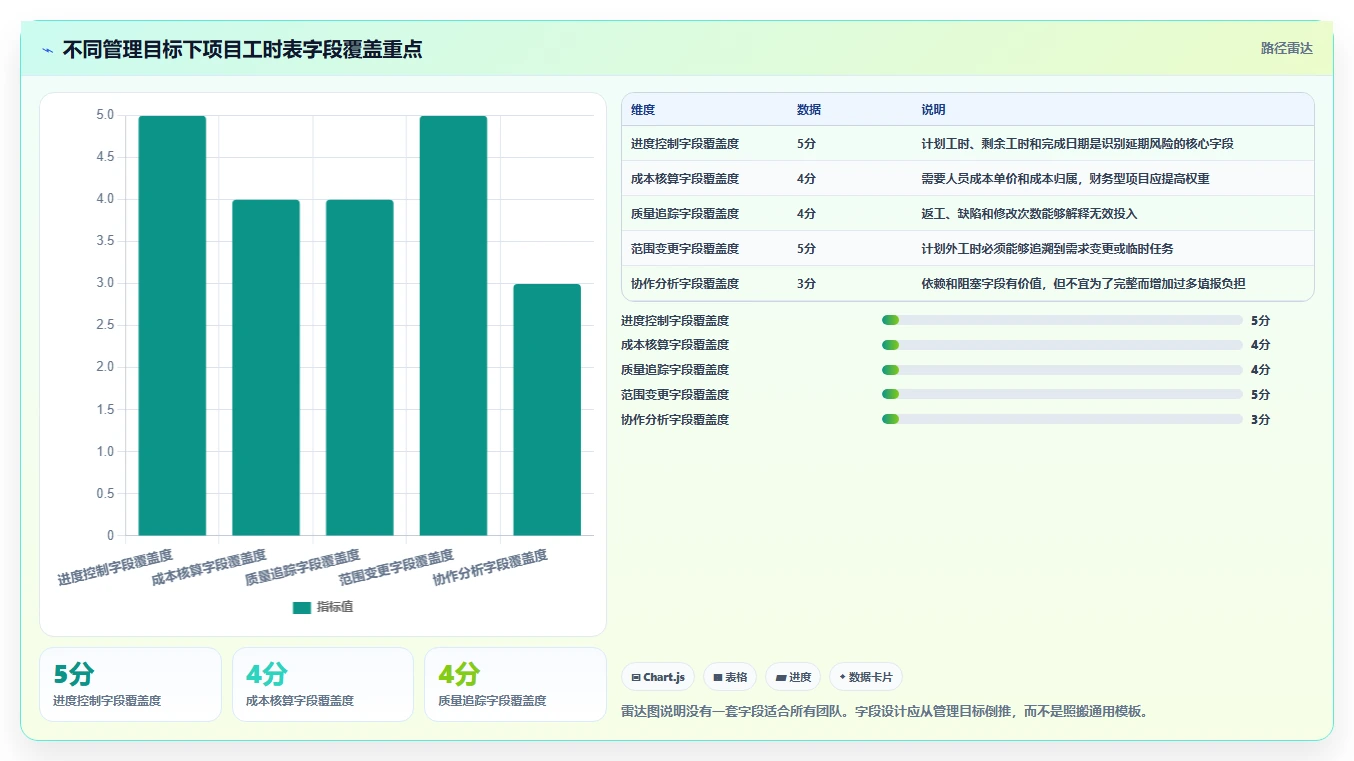Click the 协作分析字段覆盖度 progress bar
1354x761 pixels.
pyautogui.click(x=1062, y=420)
